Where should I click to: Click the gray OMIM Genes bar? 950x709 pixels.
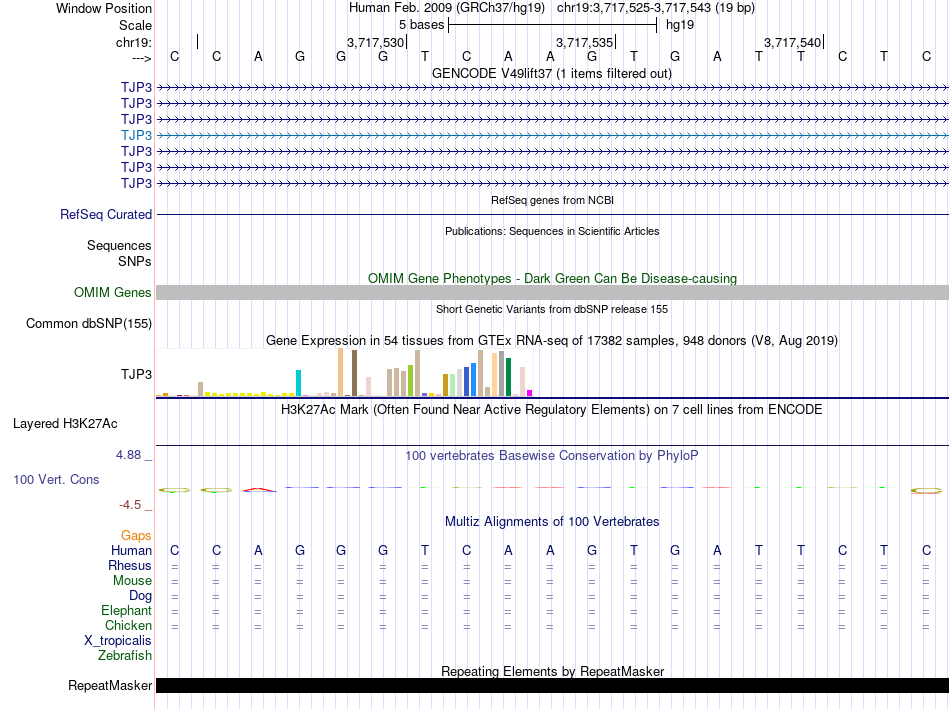552,293
